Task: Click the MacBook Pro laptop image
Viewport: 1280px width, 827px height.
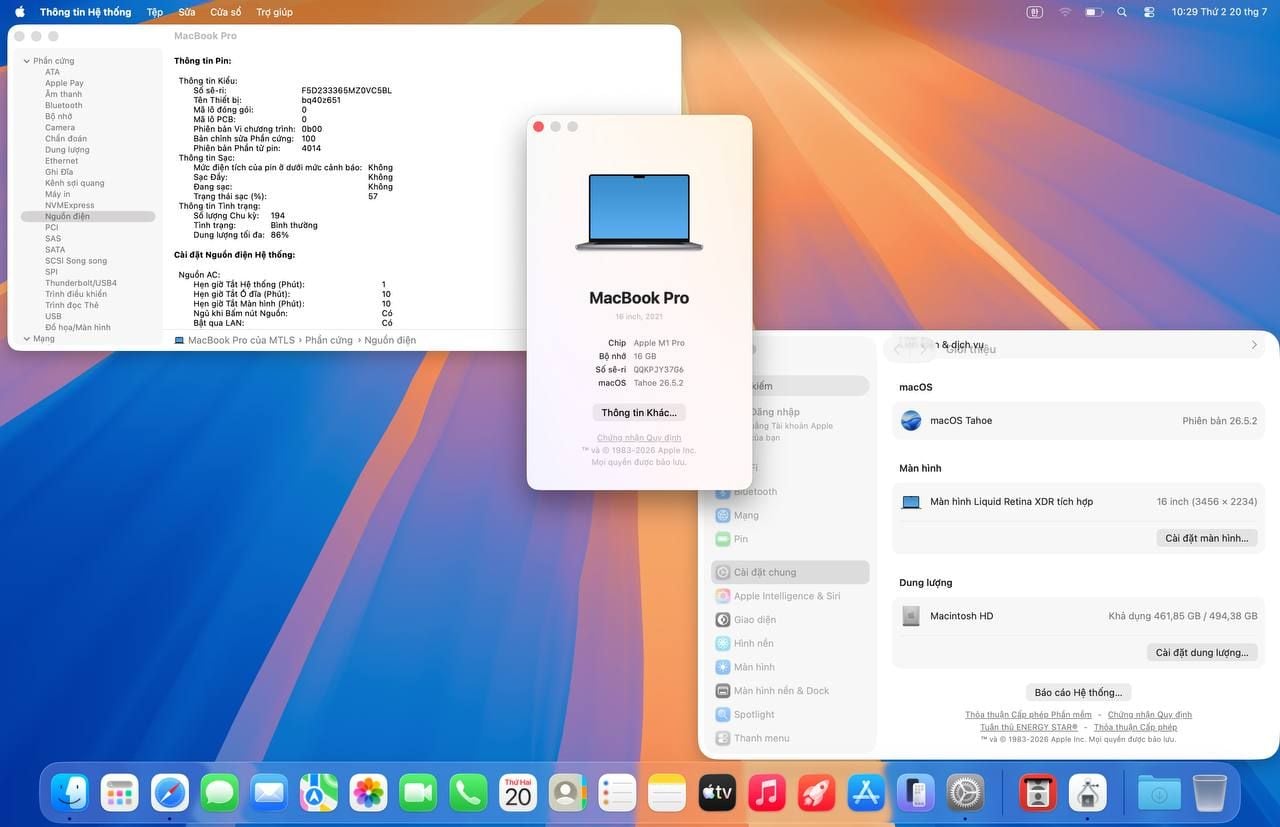Action: [639, 212]
